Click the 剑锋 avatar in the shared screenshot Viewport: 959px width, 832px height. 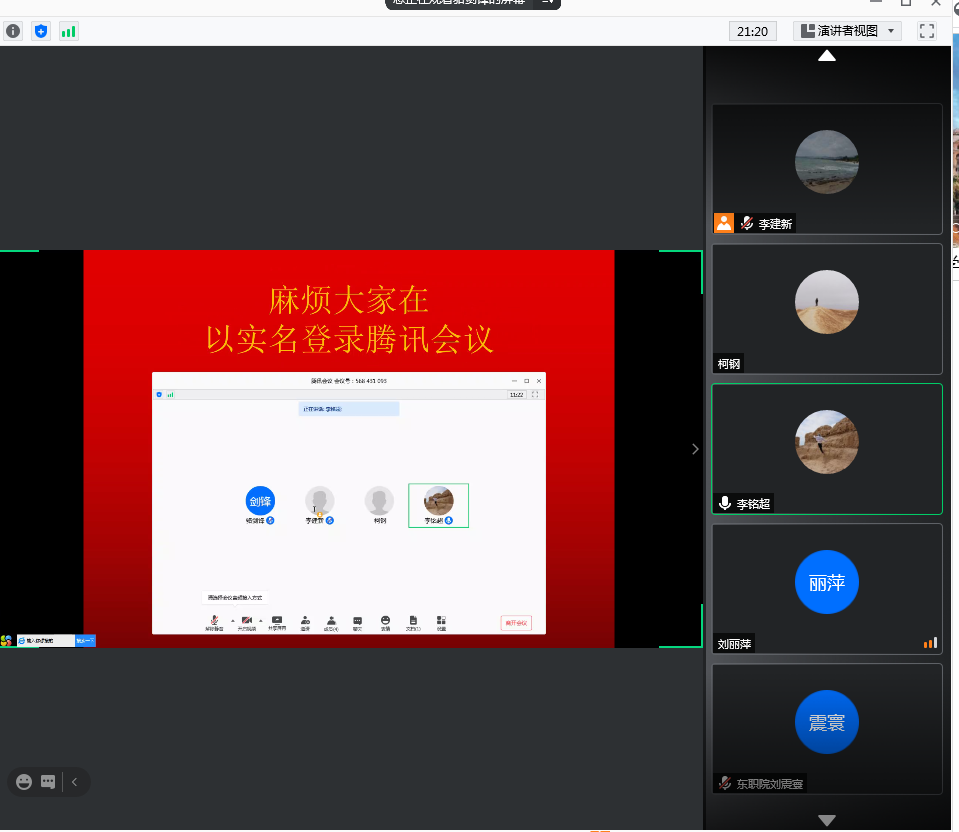pyautogui.click(x=260, y=501)
